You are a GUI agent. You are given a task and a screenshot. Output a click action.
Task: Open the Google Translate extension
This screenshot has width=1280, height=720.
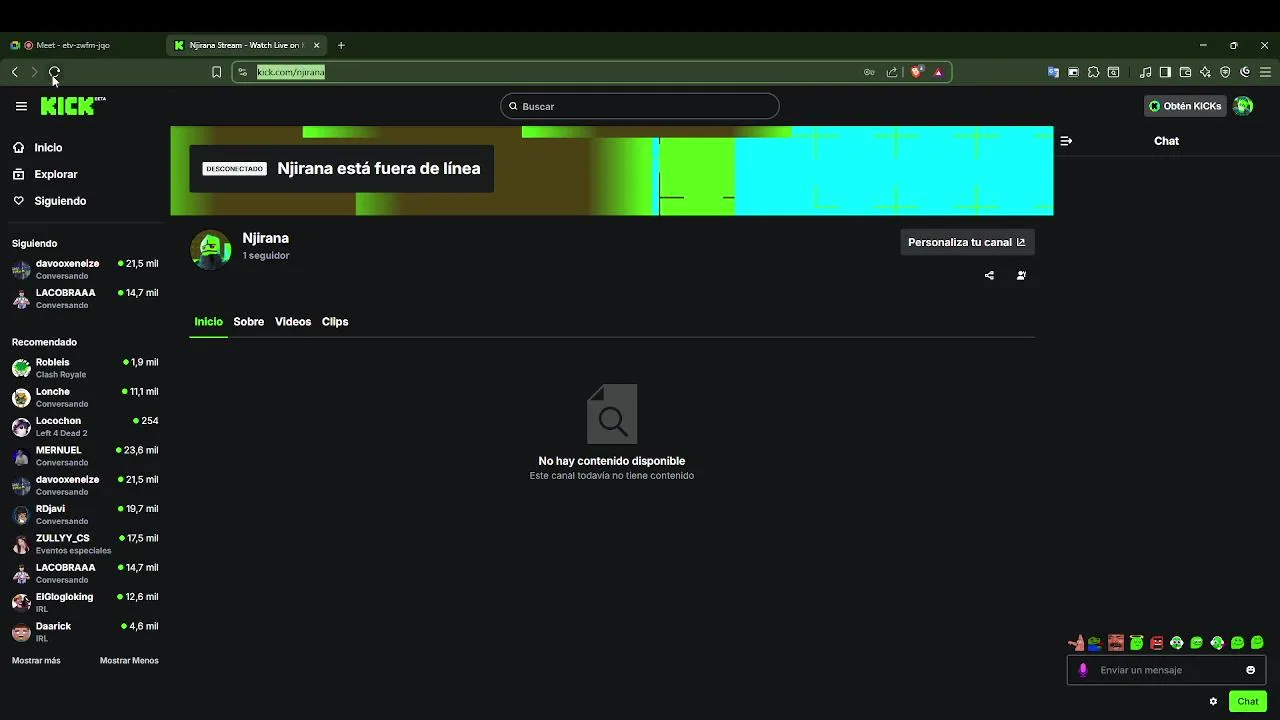pyautogui.click(x=1053, y=72)
